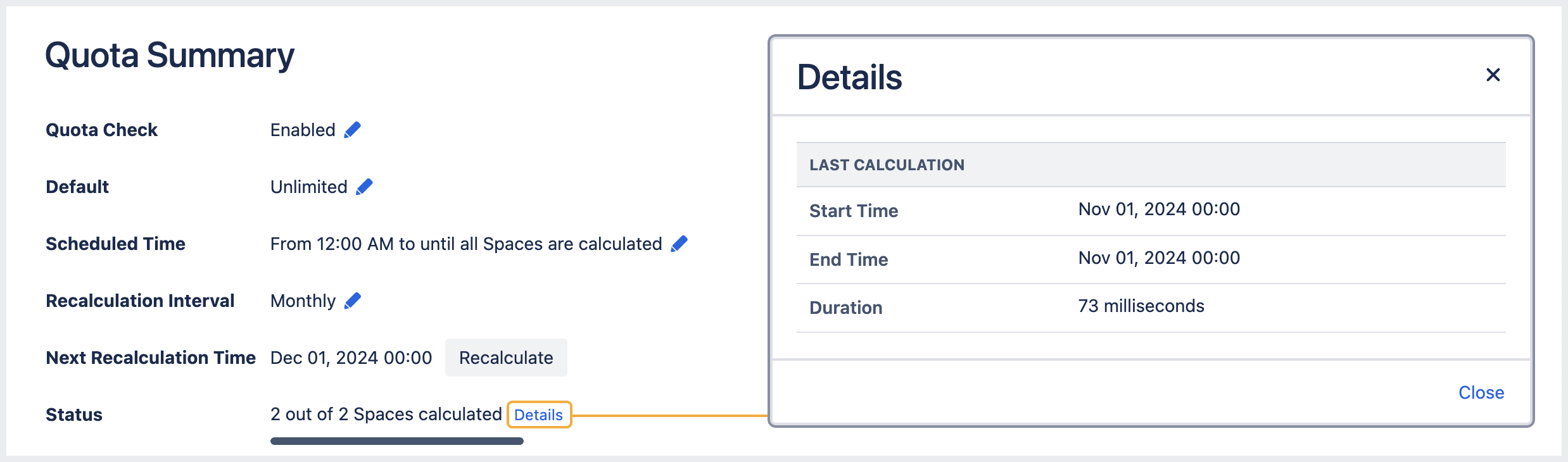This screenshot has width=1568, height=462.
Task: Change Recalculation Interval using pencil icon
Action: click(x=351, y=301)
